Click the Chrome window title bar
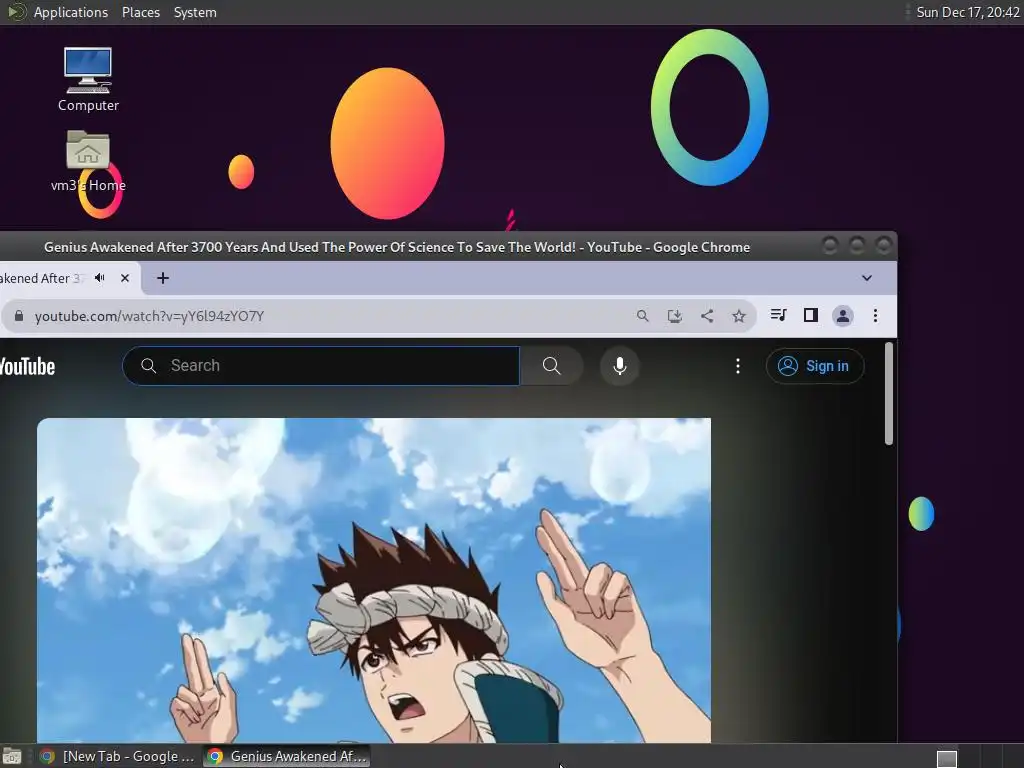 click(397, 247)
